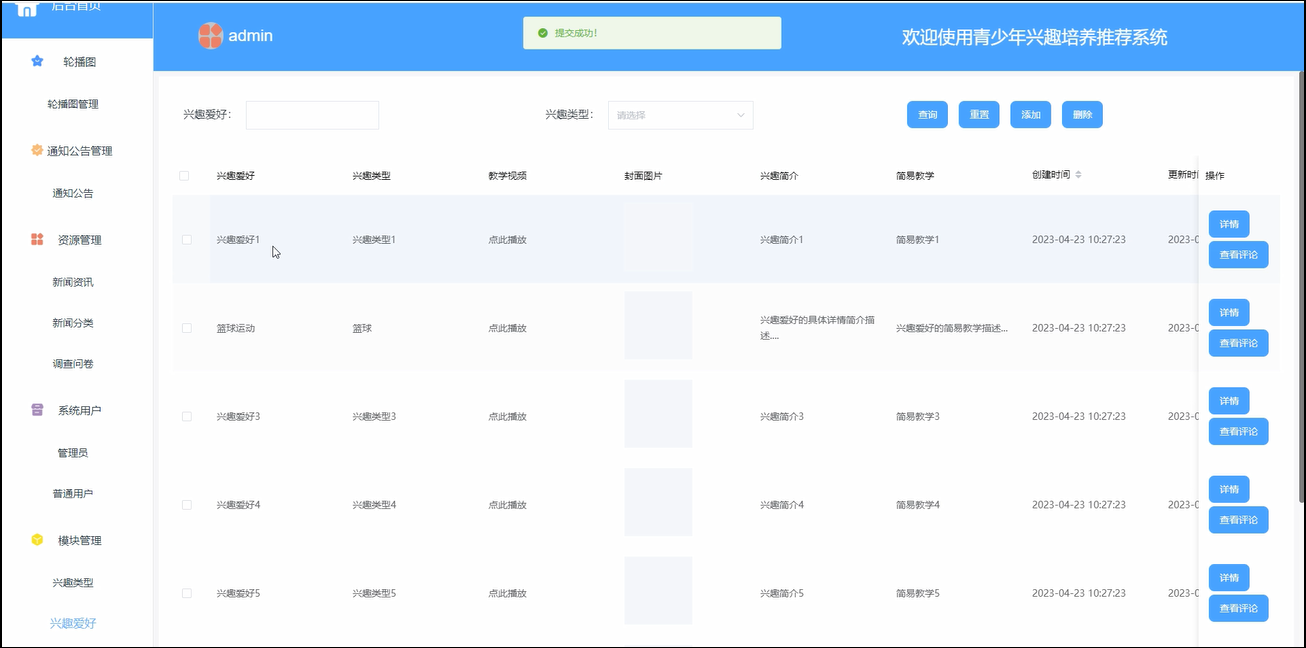Image resolution: width=1306 pixels, height=648 pixels.
Task: Open the 兴趣类型 dropdown selector
Action: pos(680,115)
